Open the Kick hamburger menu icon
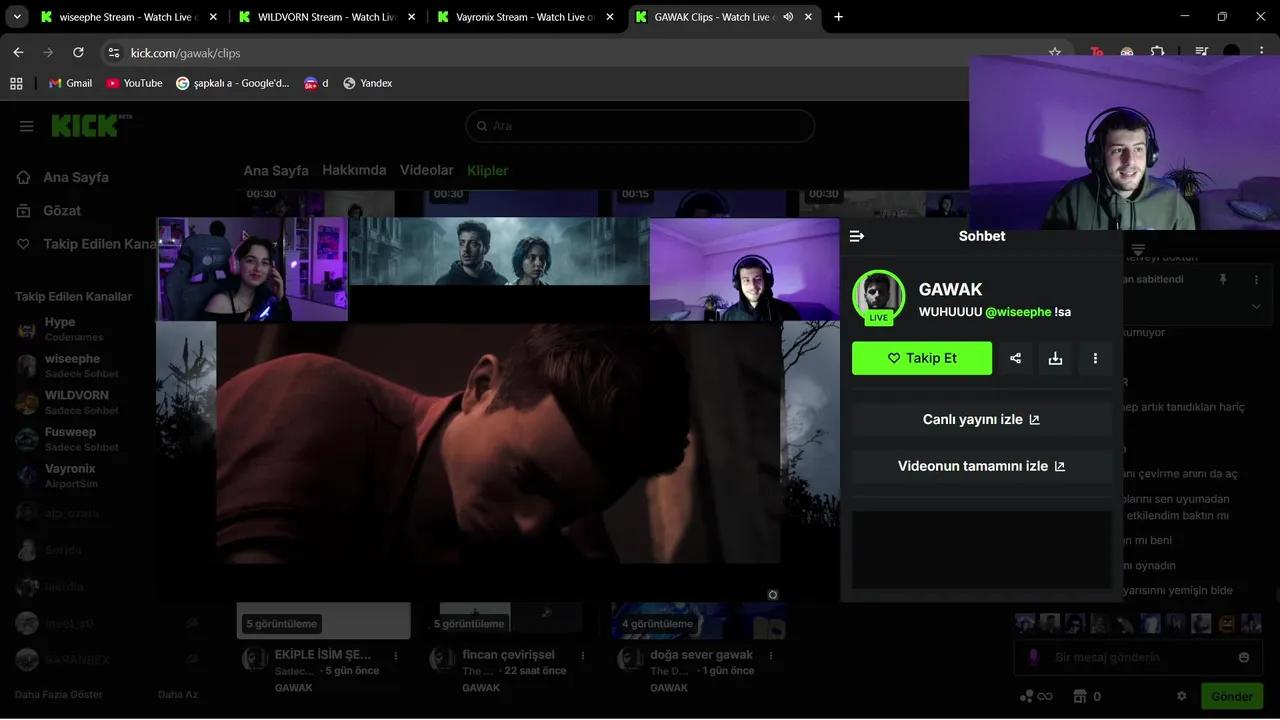Image resolution: width=1280 pixels, height=720 pixels. [27, 126]
